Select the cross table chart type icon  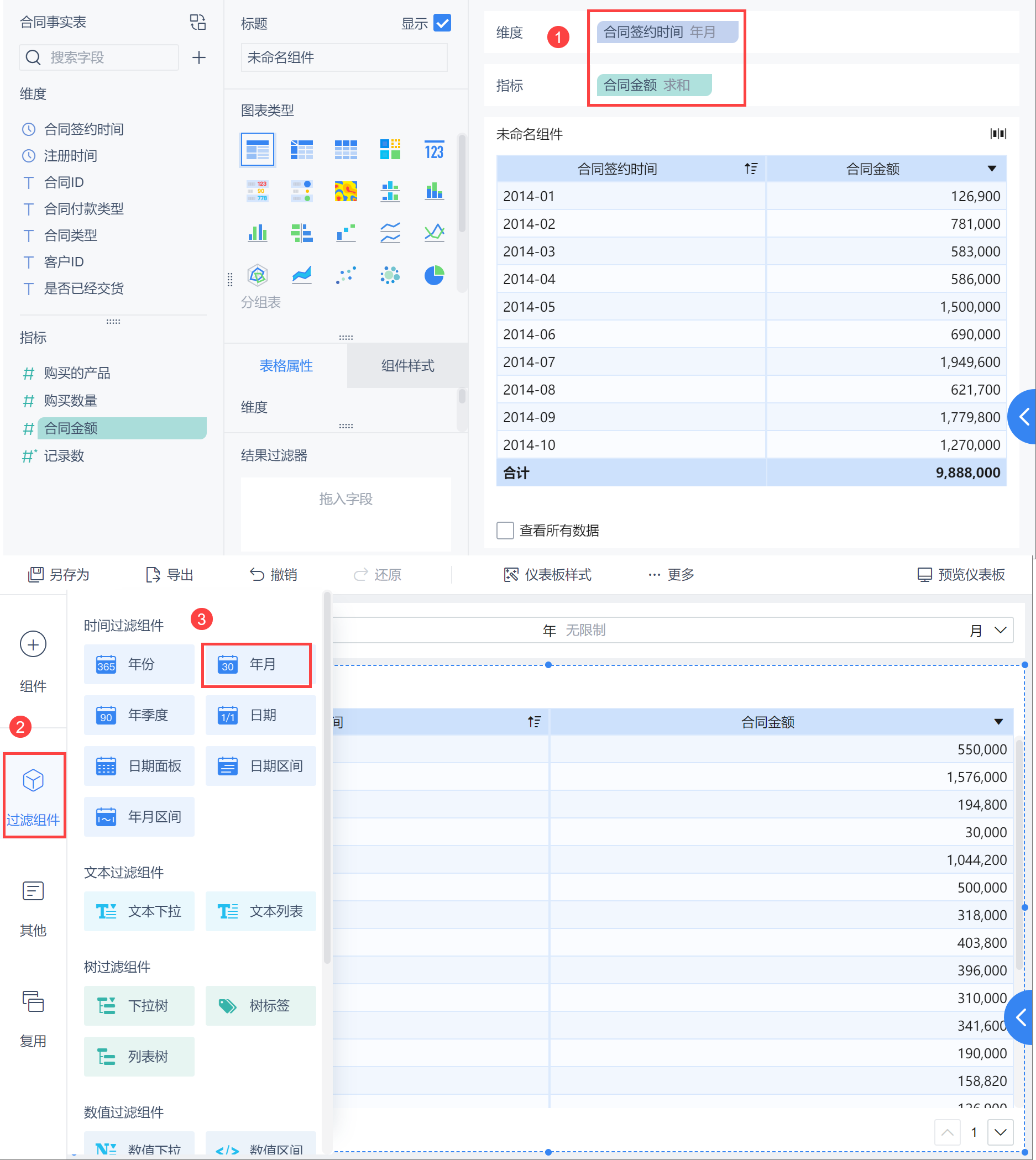[302, 150]
